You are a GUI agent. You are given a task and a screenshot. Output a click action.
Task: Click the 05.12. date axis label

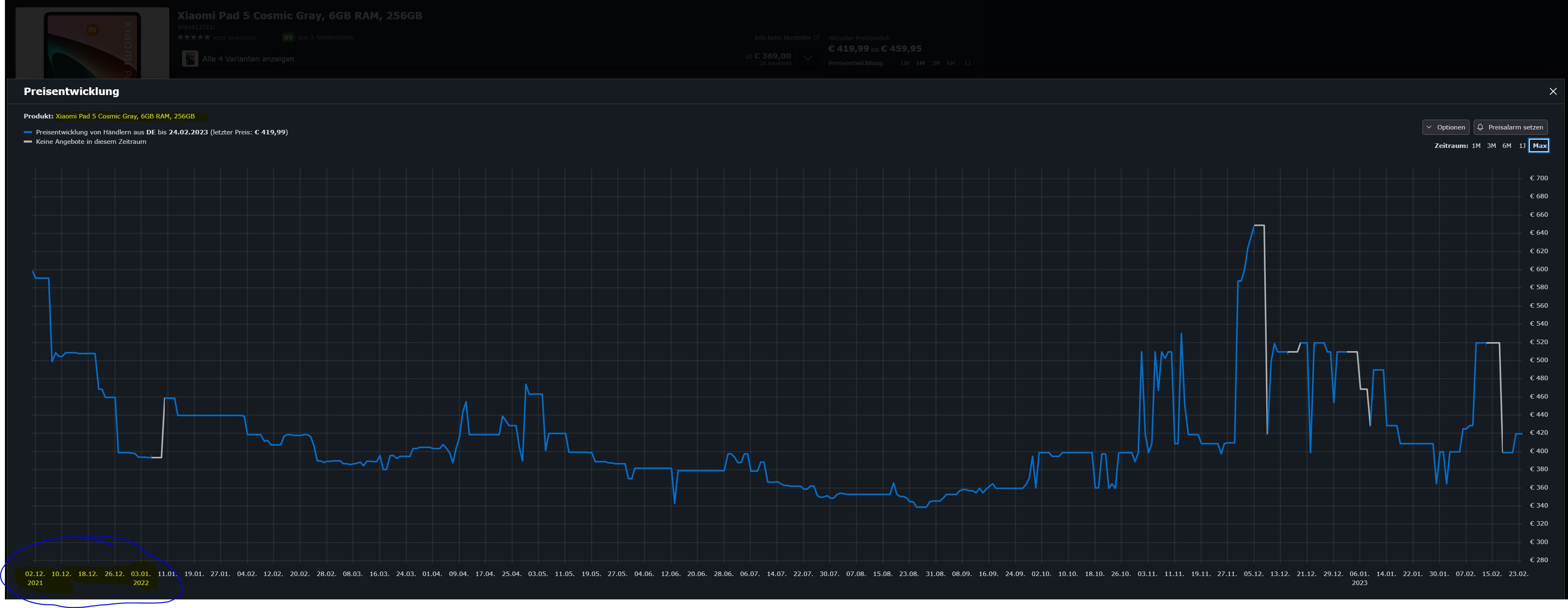click(1253, 574)
